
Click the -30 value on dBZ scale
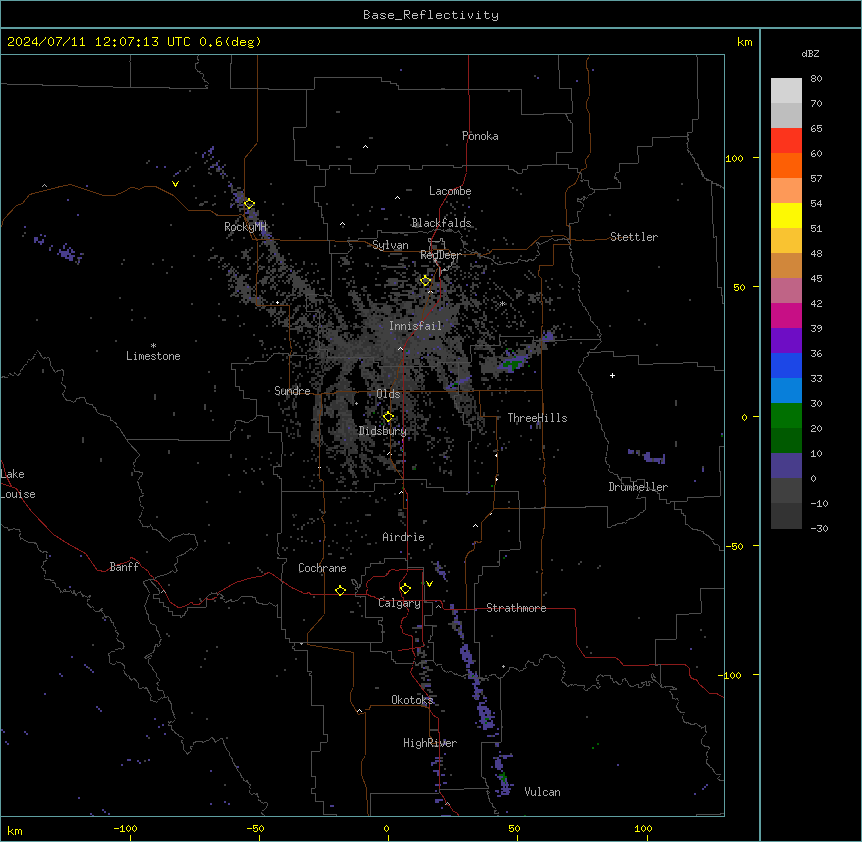click(x=819, y=528)
